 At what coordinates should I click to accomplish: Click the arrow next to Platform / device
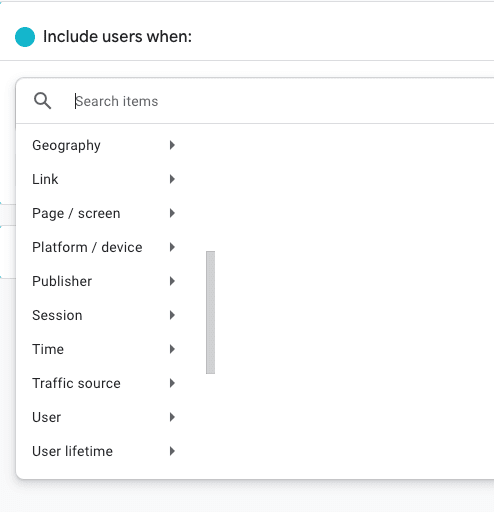click(172, 247)
